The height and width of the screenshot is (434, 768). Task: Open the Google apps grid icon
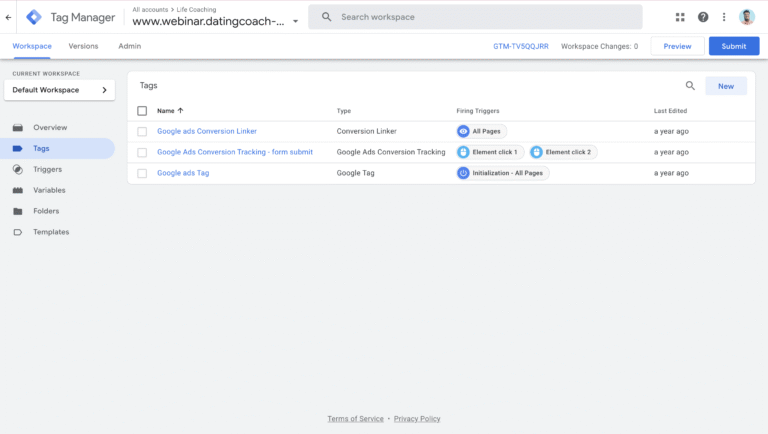coord(680,17)
